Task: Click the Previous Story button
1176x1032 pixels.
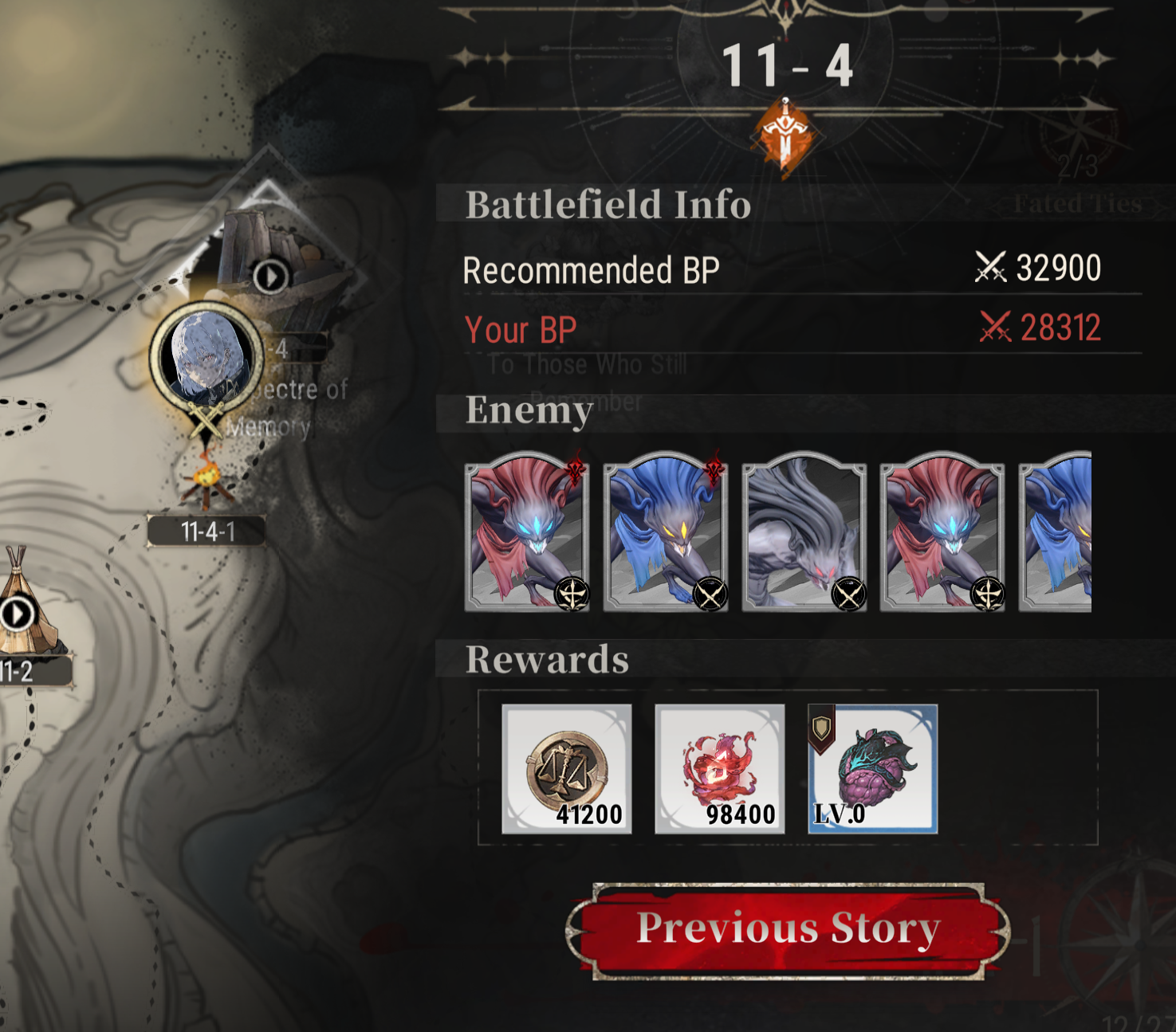Action: [788, 931]
